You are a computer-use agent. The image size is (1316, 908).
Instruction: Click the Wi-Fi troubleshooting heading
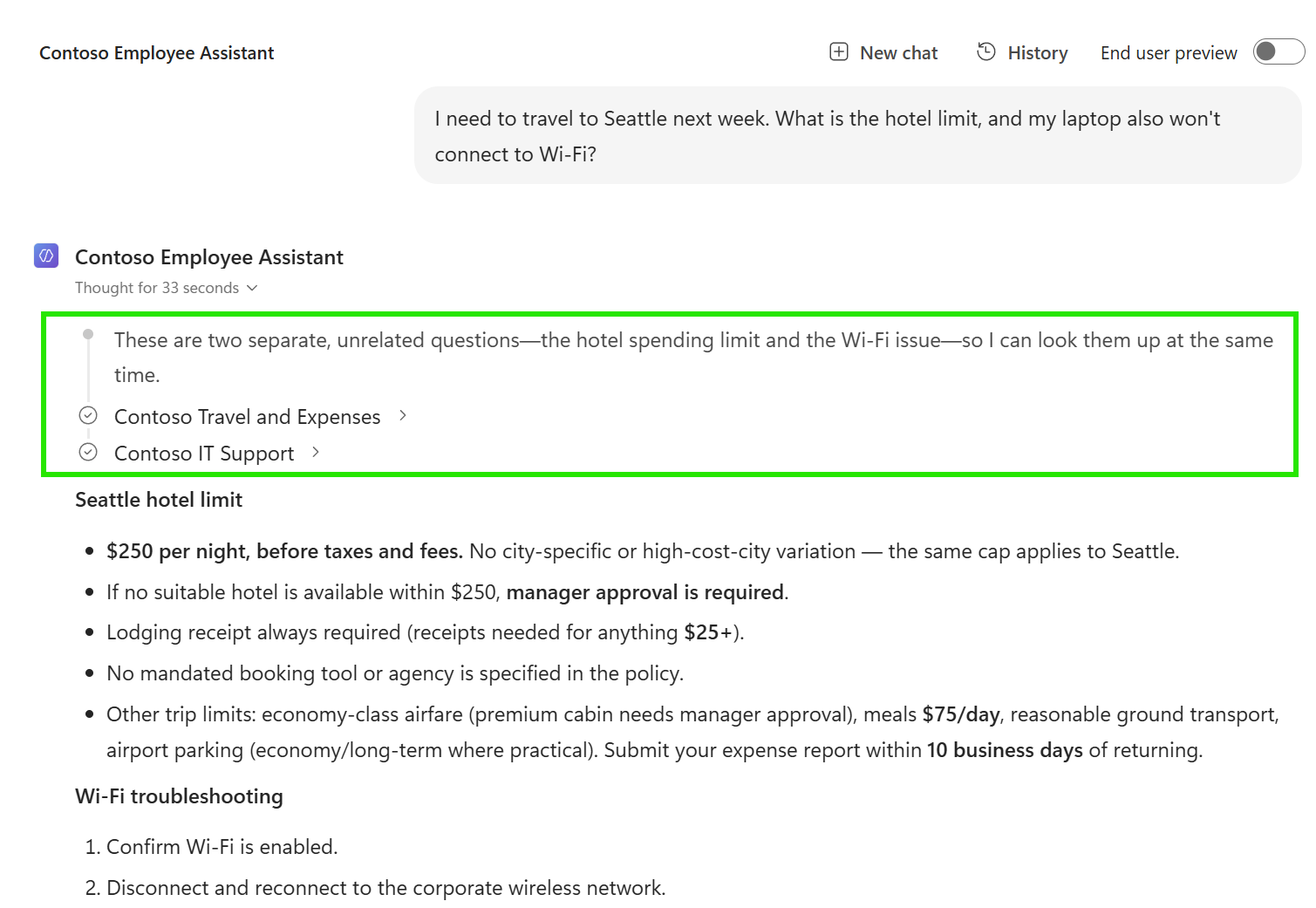pos(179,796)
